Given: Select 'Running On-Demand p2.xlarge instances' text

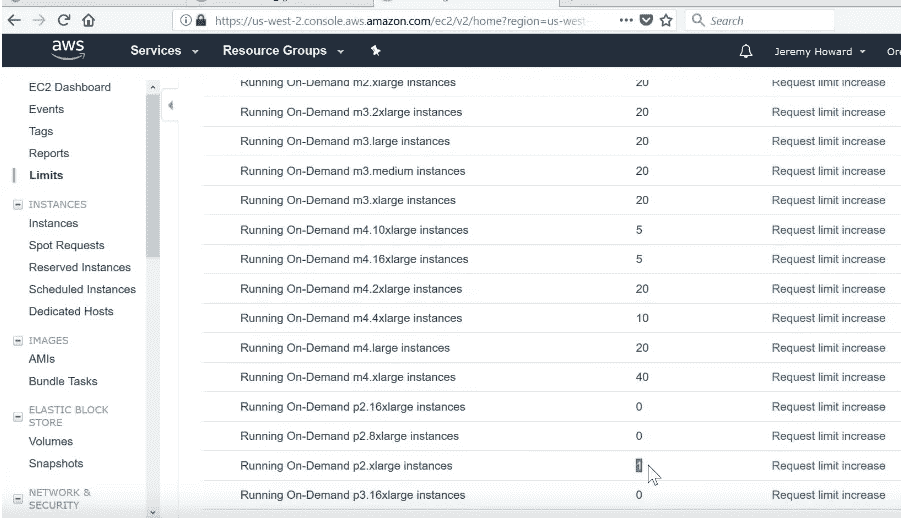Looking at the screenshot, I should [346, 466].
